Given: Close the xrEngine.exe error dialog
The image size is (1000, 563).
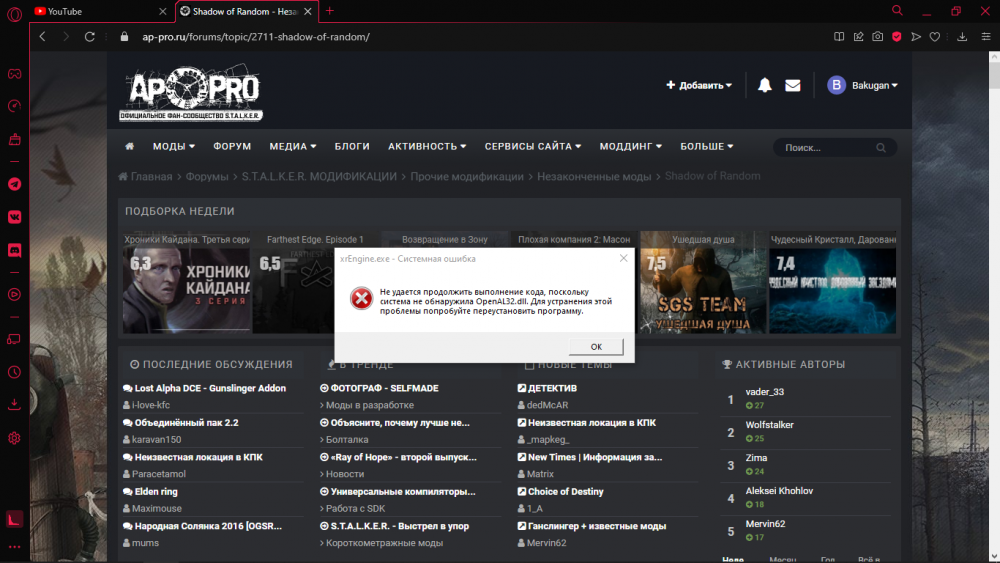Looking at the screenshot, I should coord(623,258).
